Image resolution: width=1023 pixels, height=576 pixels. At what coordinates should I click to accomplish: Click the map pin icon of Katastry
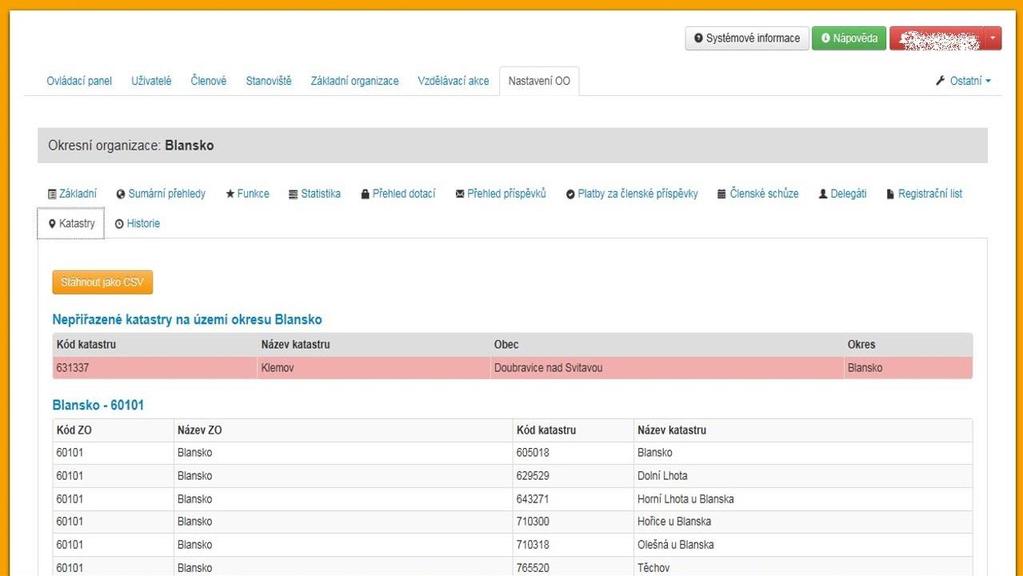52,224
